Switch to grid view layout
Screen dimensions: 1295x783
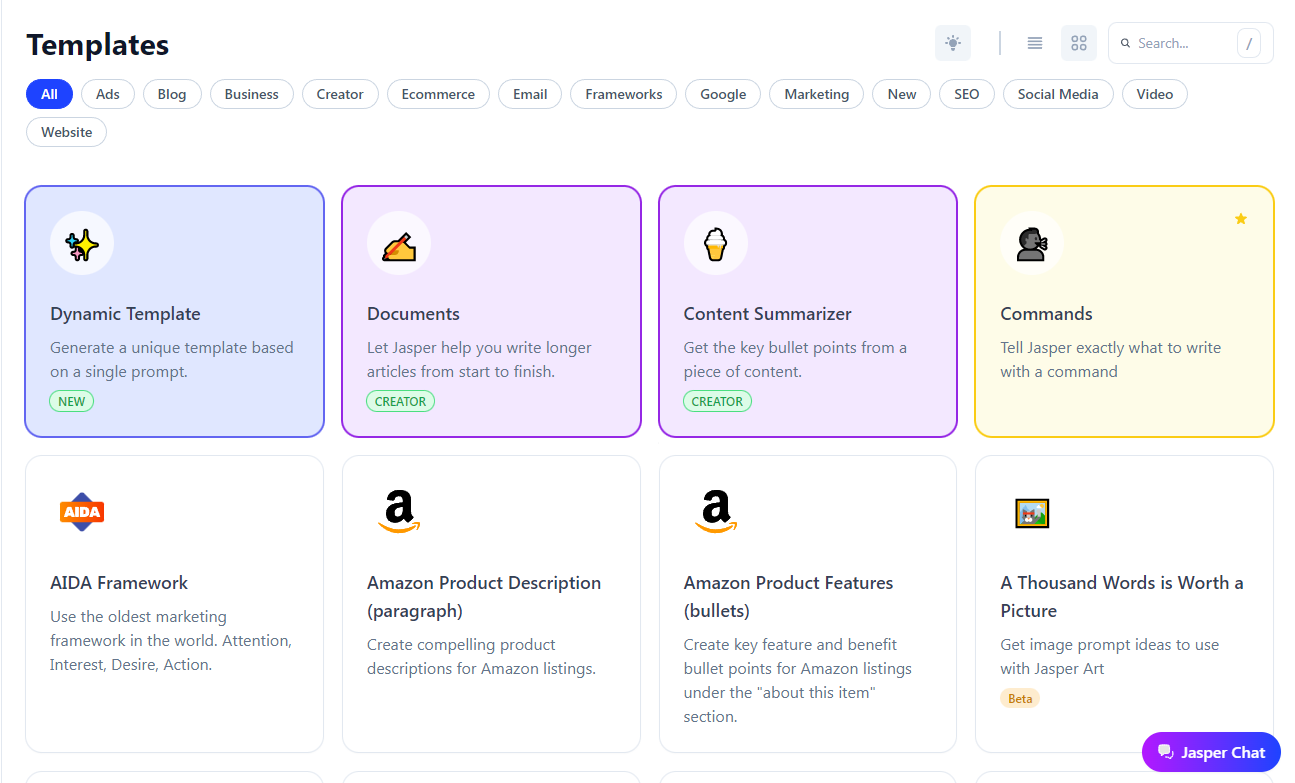[1079, 43]
